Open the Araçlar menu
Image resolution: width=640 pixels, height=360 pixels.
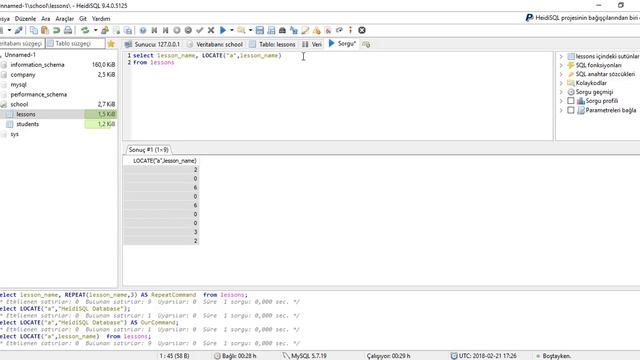point(64,19)
